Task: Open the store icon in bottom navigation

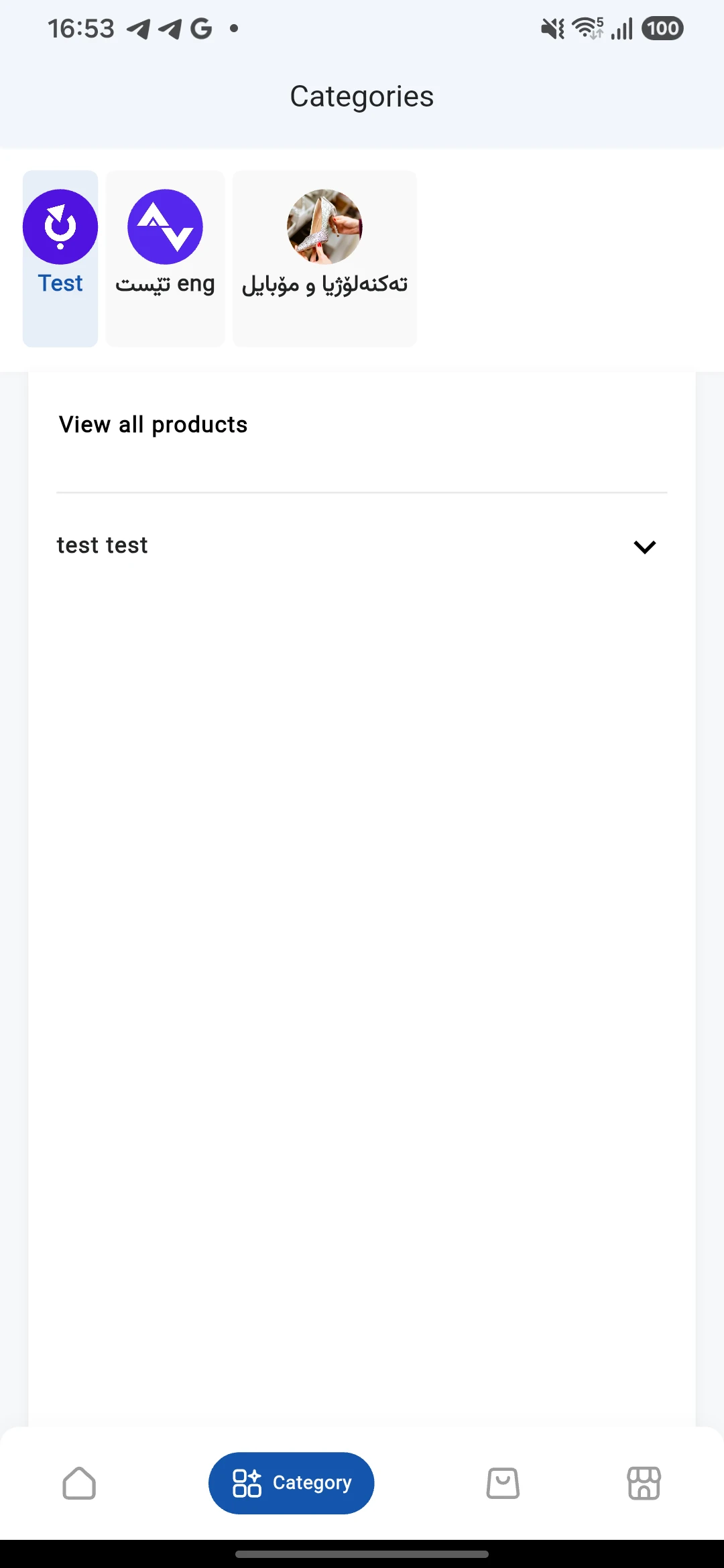Action: [644, 1483]
